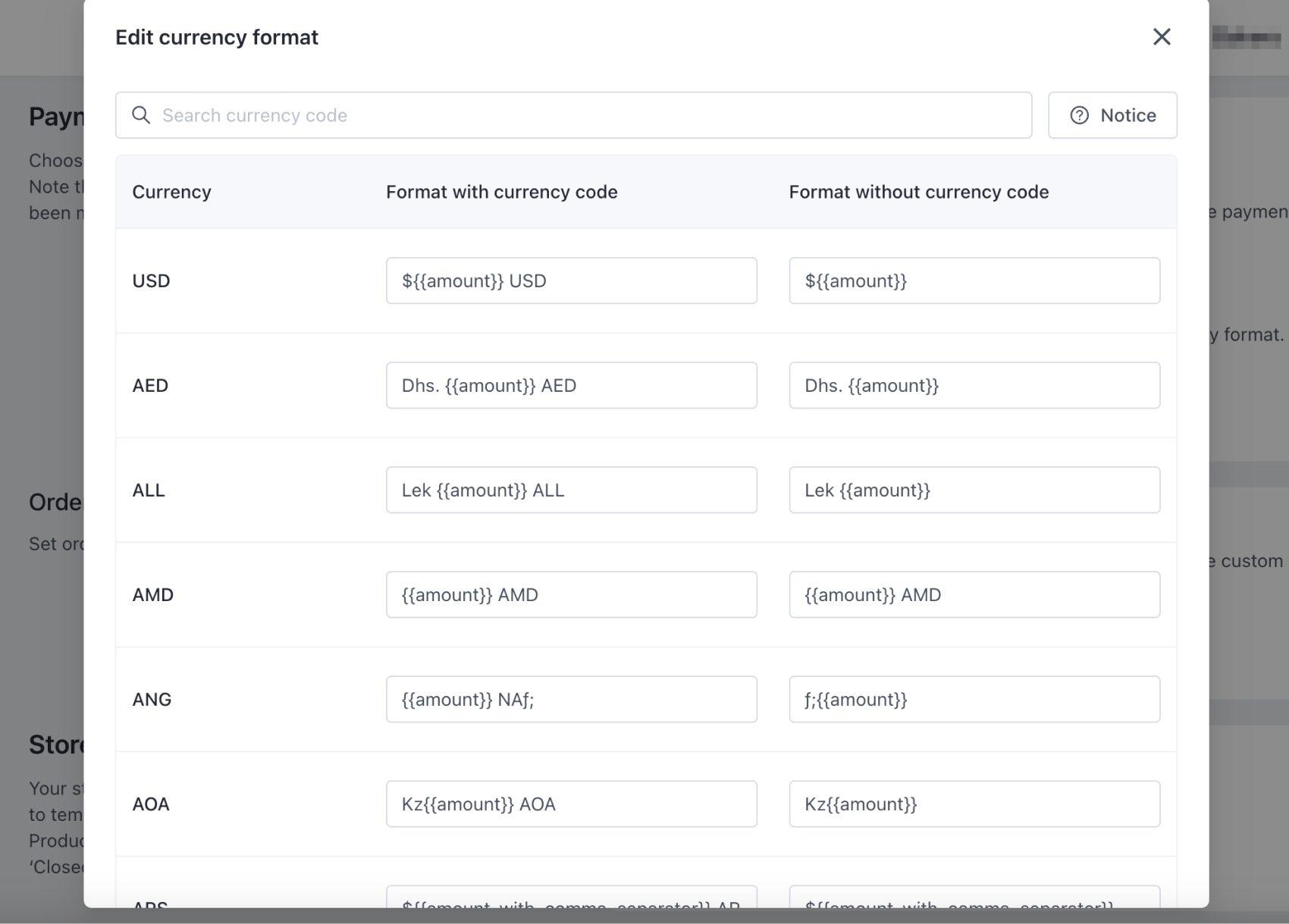Edit the ANG format without currency code

coord(974,699)
